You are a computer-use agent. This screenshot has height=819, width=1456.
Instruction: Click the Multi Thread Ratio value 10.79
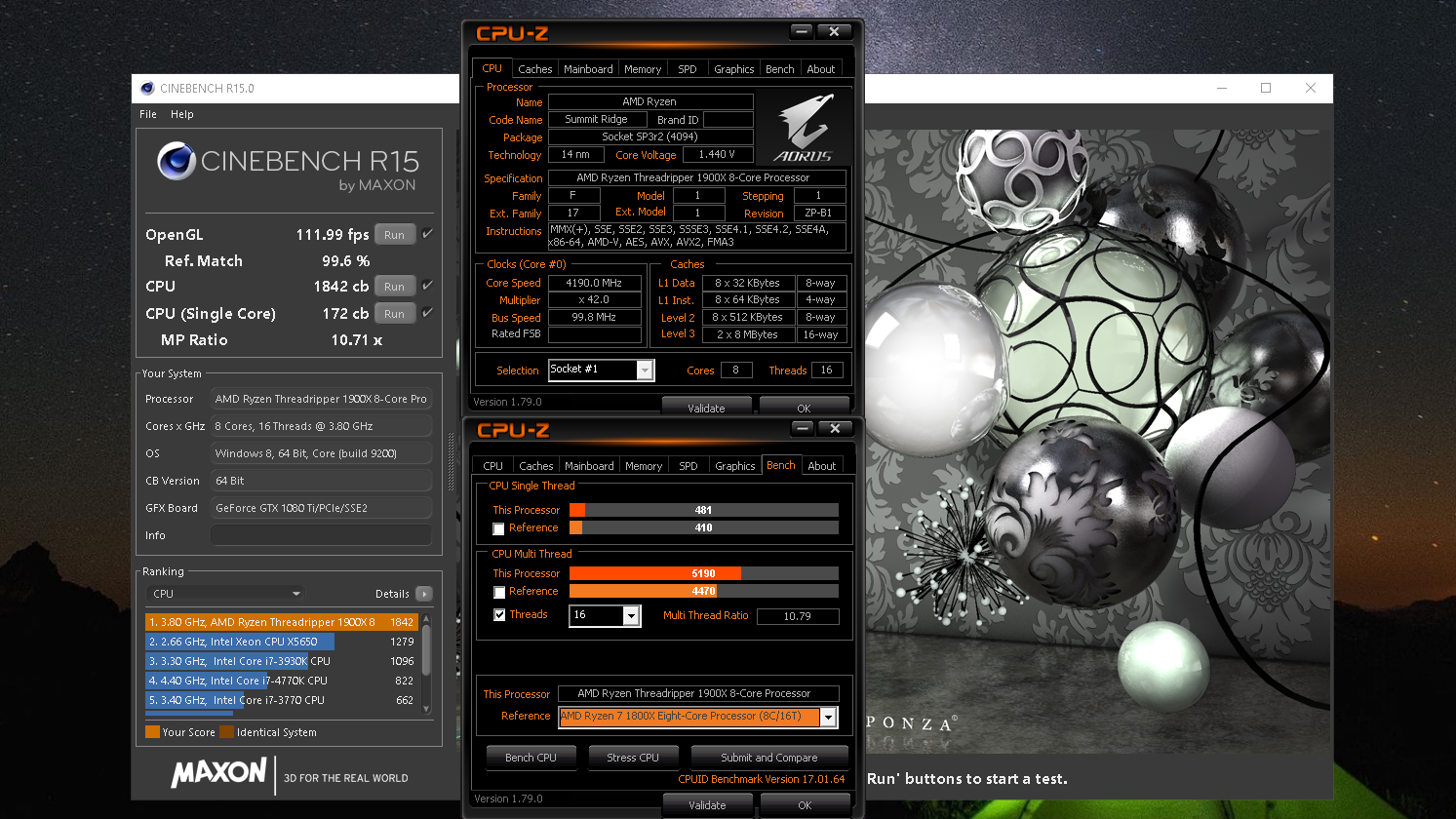(798, 616)
